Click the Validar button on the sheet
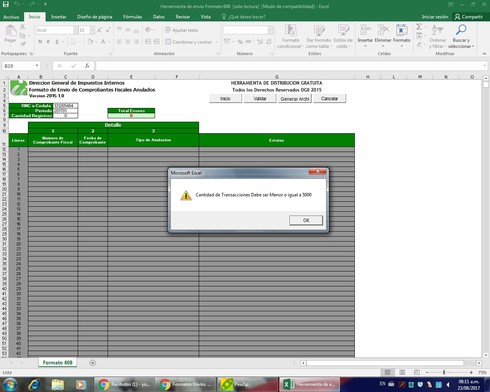 tap(260, 99)
